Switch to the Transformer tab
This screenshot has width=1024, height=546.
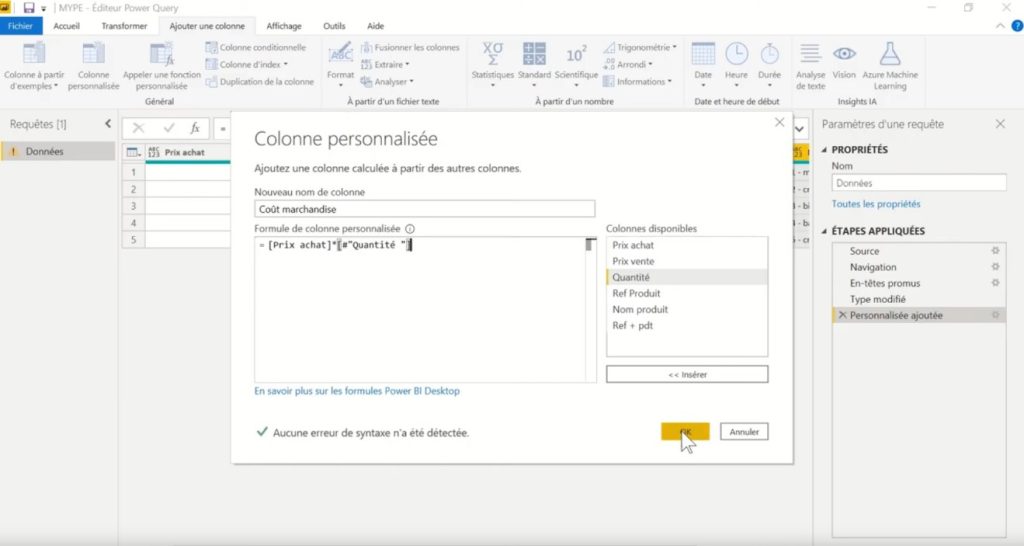click(124, 26)
